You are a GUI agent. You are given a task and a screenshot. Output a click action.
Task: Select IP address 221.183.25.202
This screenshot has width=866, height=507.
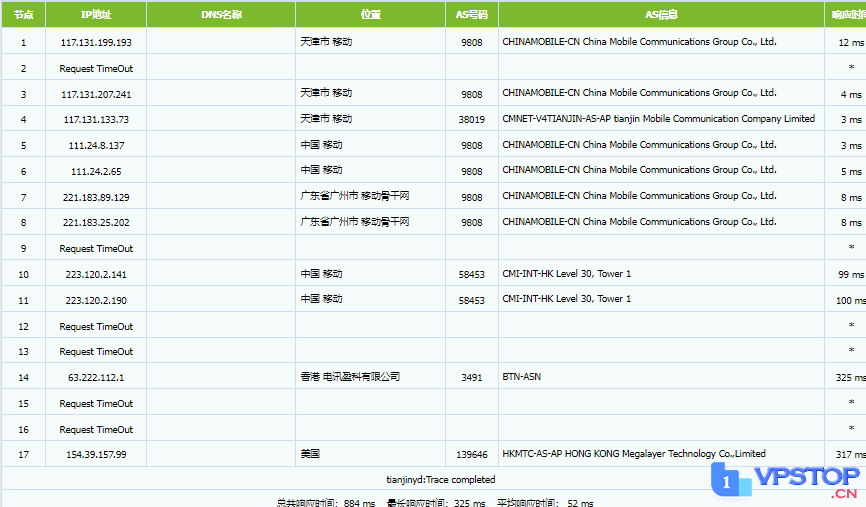coord(96,223)
